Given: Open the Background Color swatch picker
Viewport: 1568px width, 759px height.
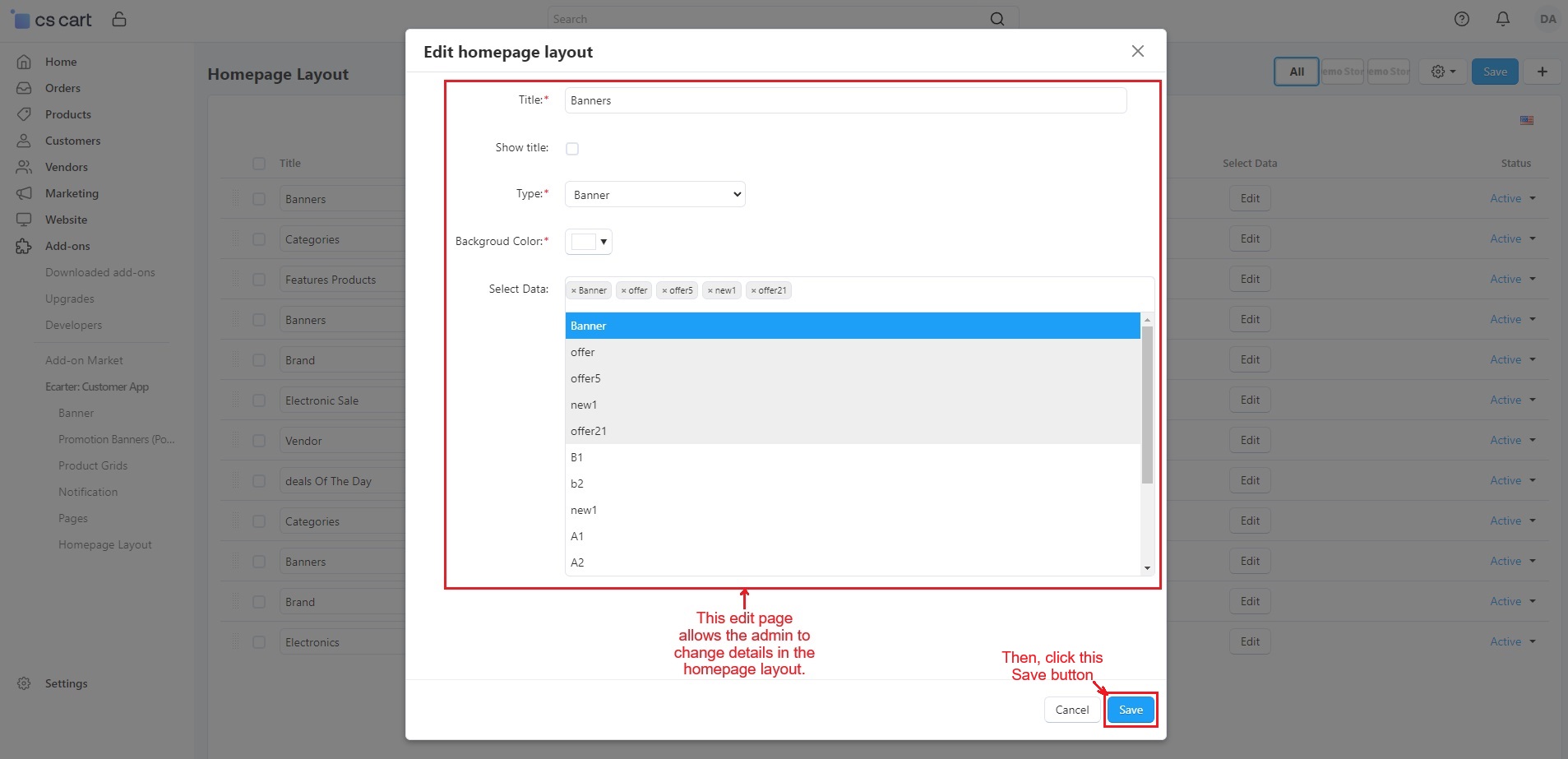Looking at the screenshot, I should (589, 242).
